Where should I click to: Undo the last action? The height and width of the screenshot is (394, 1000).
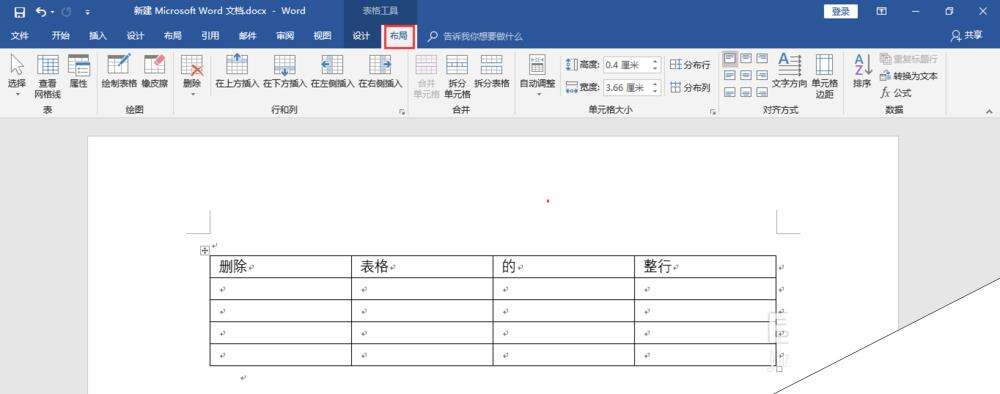click(x=41, y=12)
